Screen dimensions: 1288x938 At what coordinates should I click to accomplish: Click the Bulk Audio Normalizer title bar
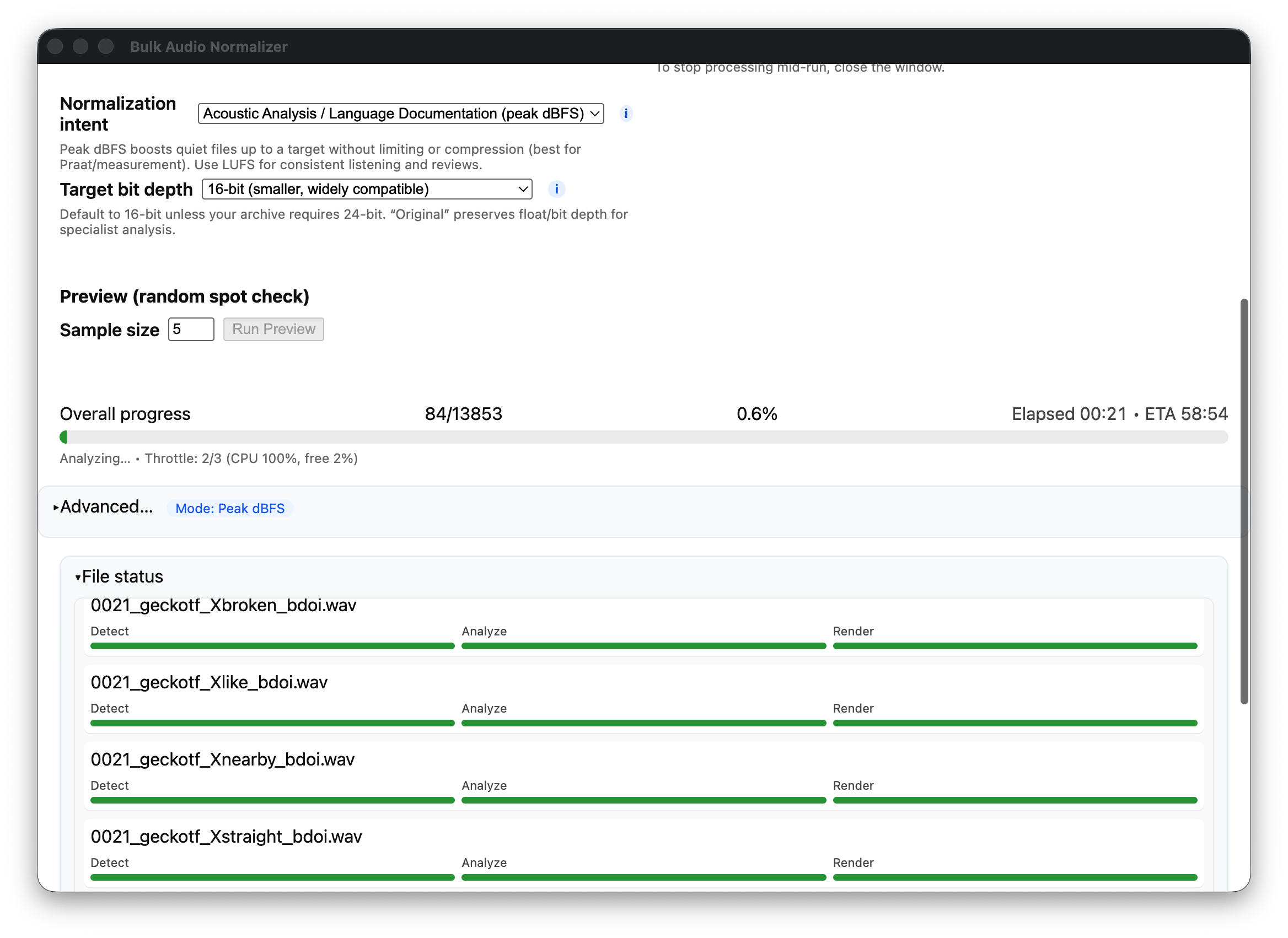coord(208,46)
